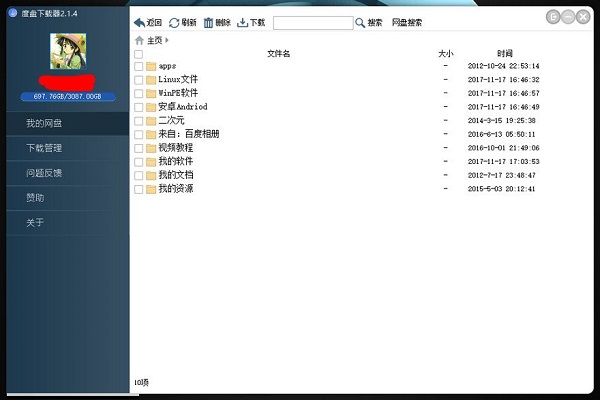Click the 网盘搜索 button
The width and height of the screenshot is (600, 400).
pyautogui.click(x=406, y=22)
